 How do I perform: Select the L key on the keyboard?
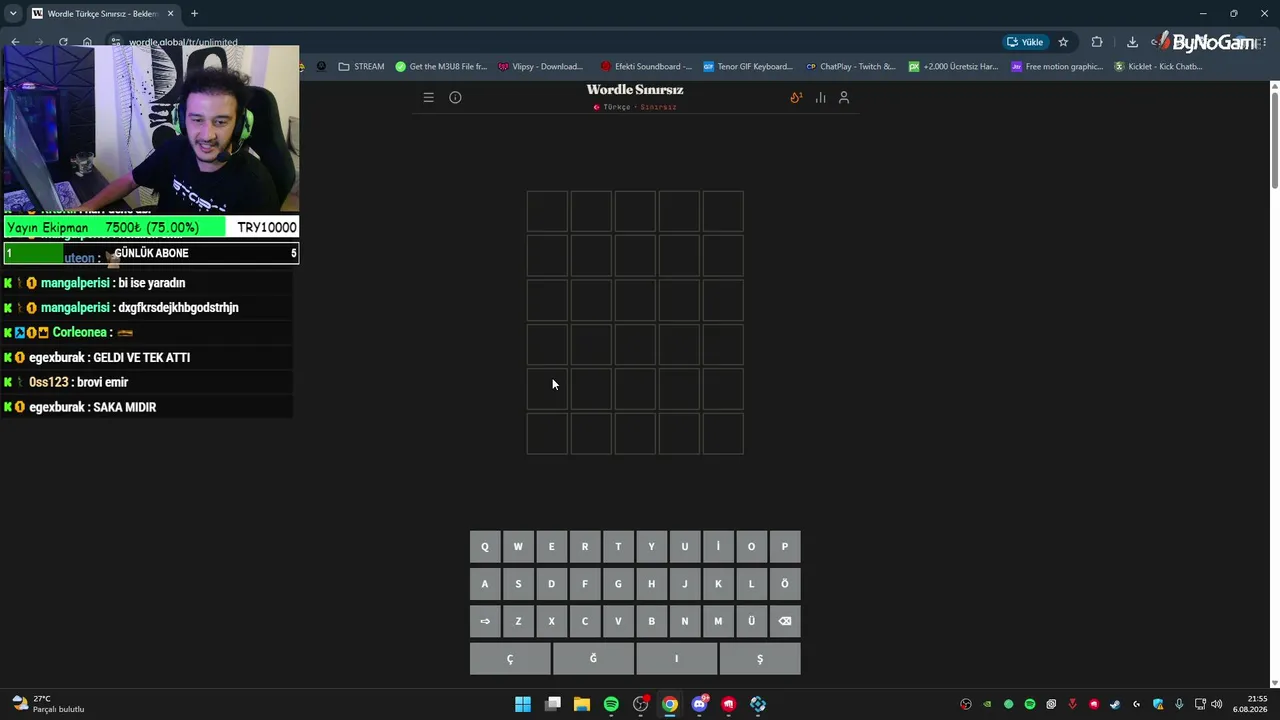coord(751,584)
